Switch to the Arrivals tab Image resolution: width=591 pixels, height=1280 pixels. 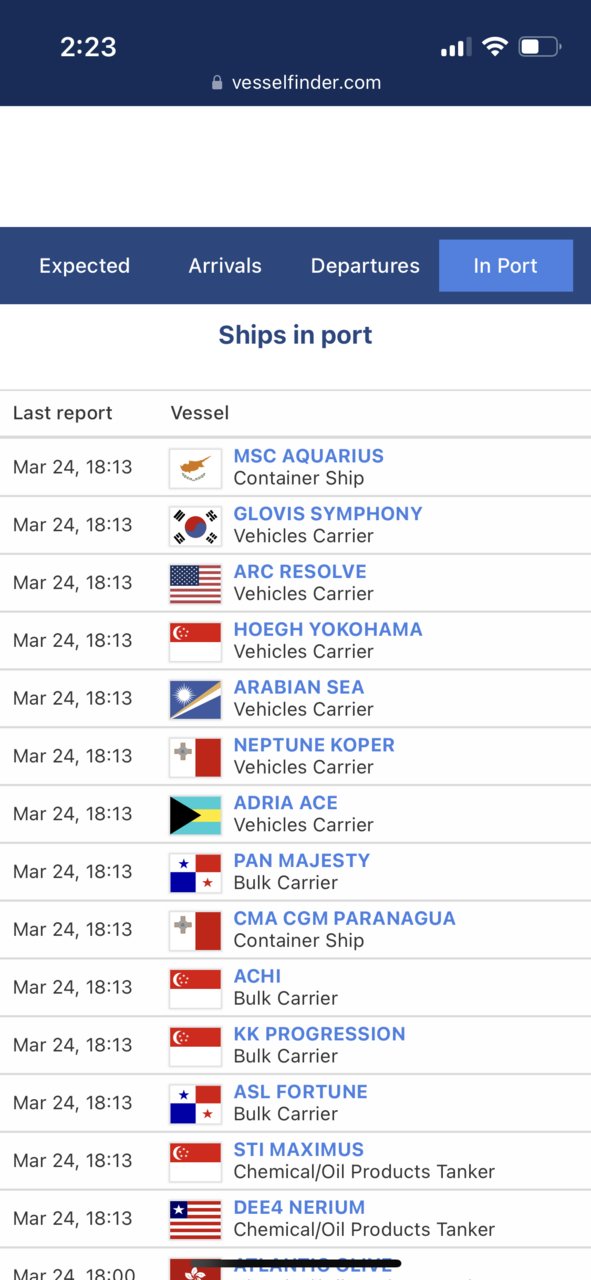point(225,266)
